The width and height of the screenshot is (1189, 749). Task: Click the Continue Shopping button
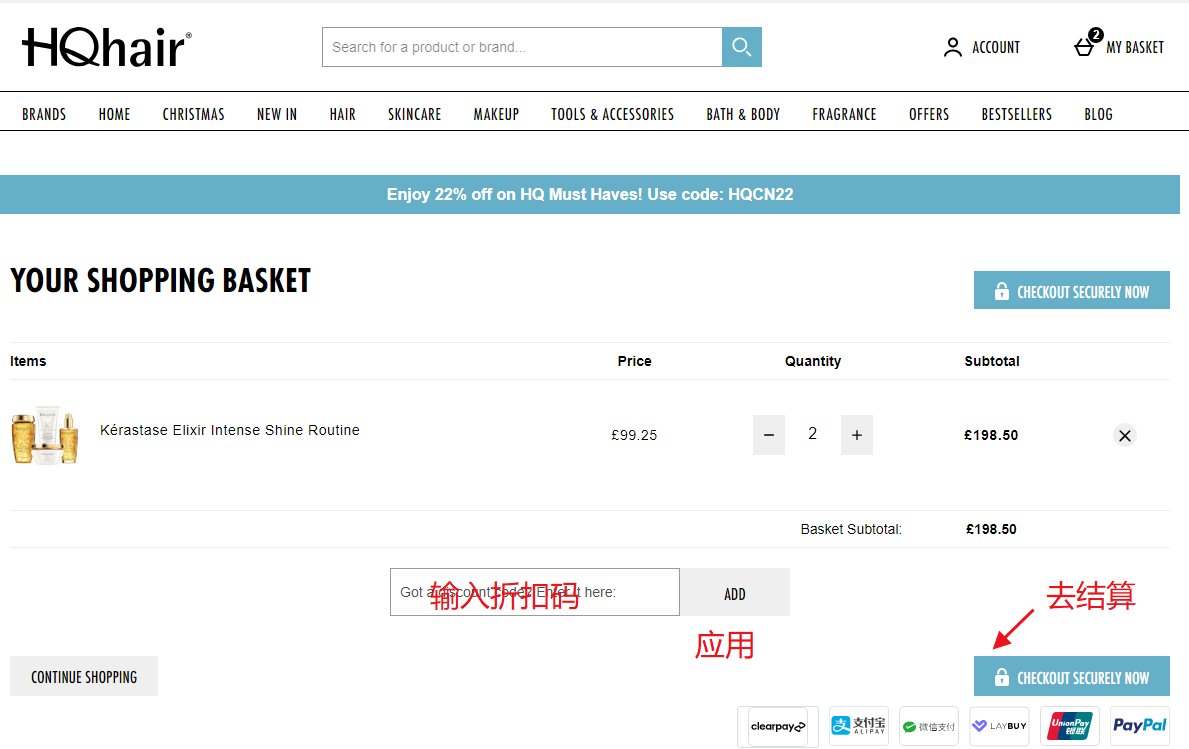coord(84,676)
